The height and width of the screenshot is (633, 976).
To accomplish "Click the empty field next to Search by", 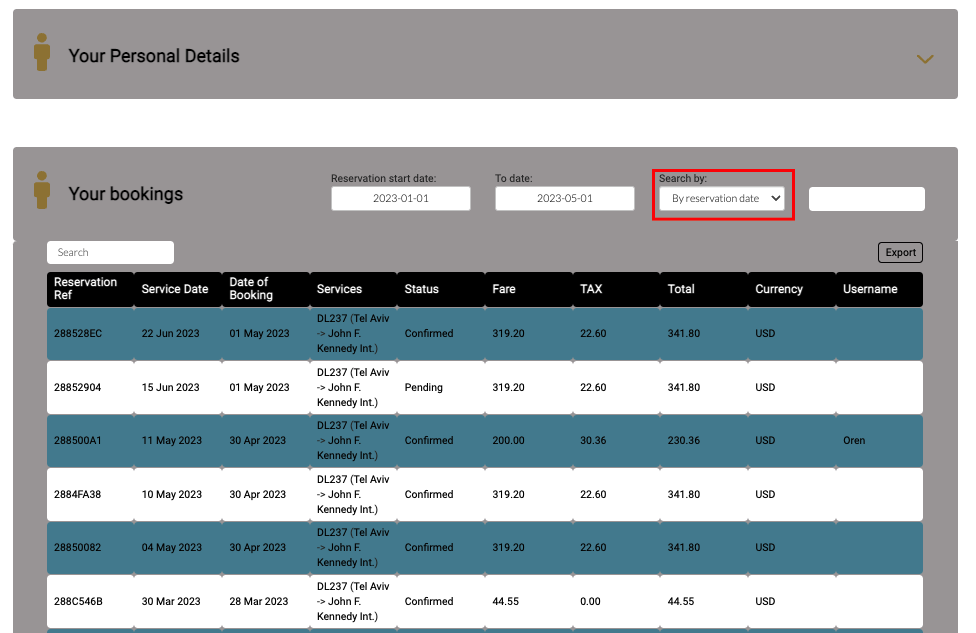I will point(866,199).
